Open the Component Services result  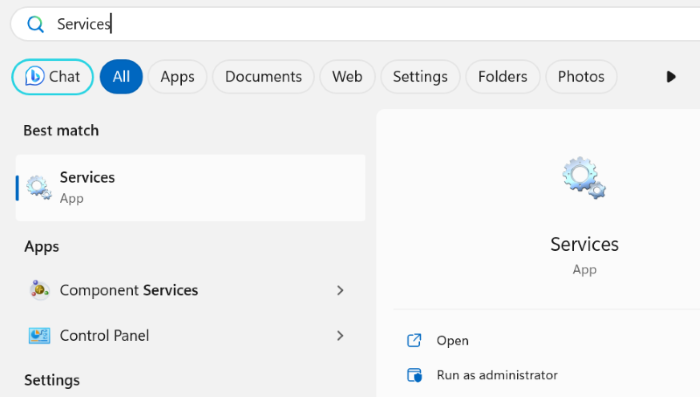(191, 290)
